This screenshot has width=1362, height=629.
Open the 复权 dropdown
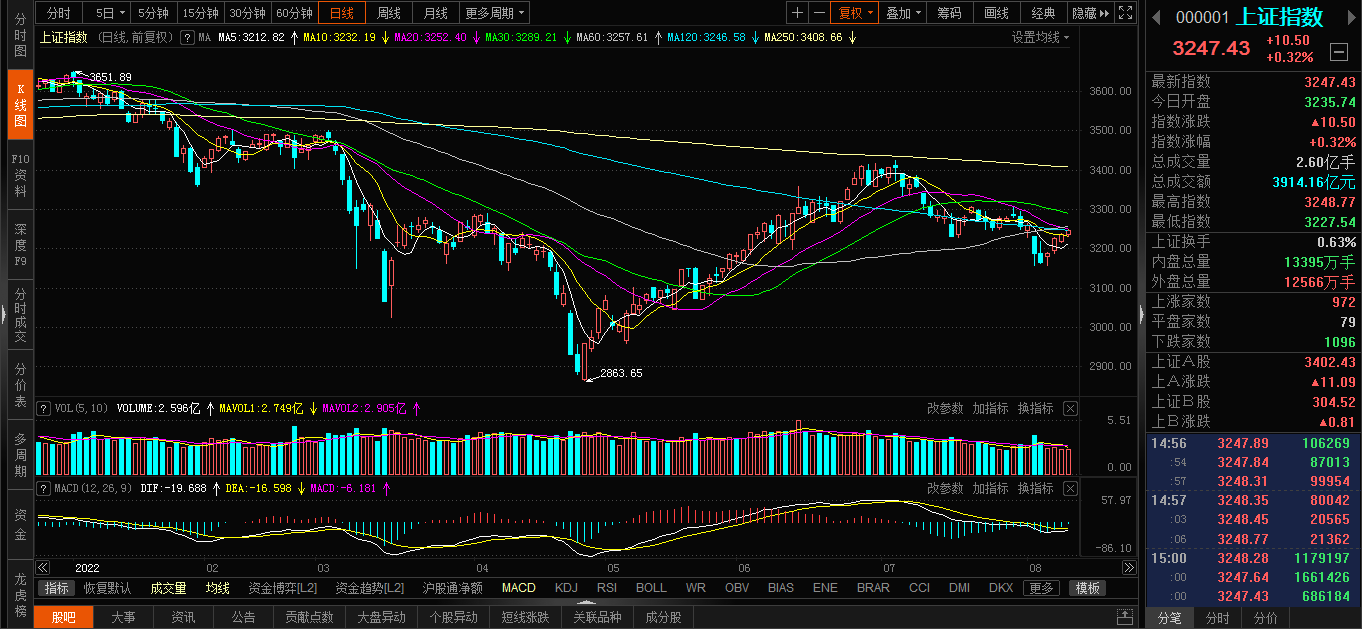click(x=856, y=13)
